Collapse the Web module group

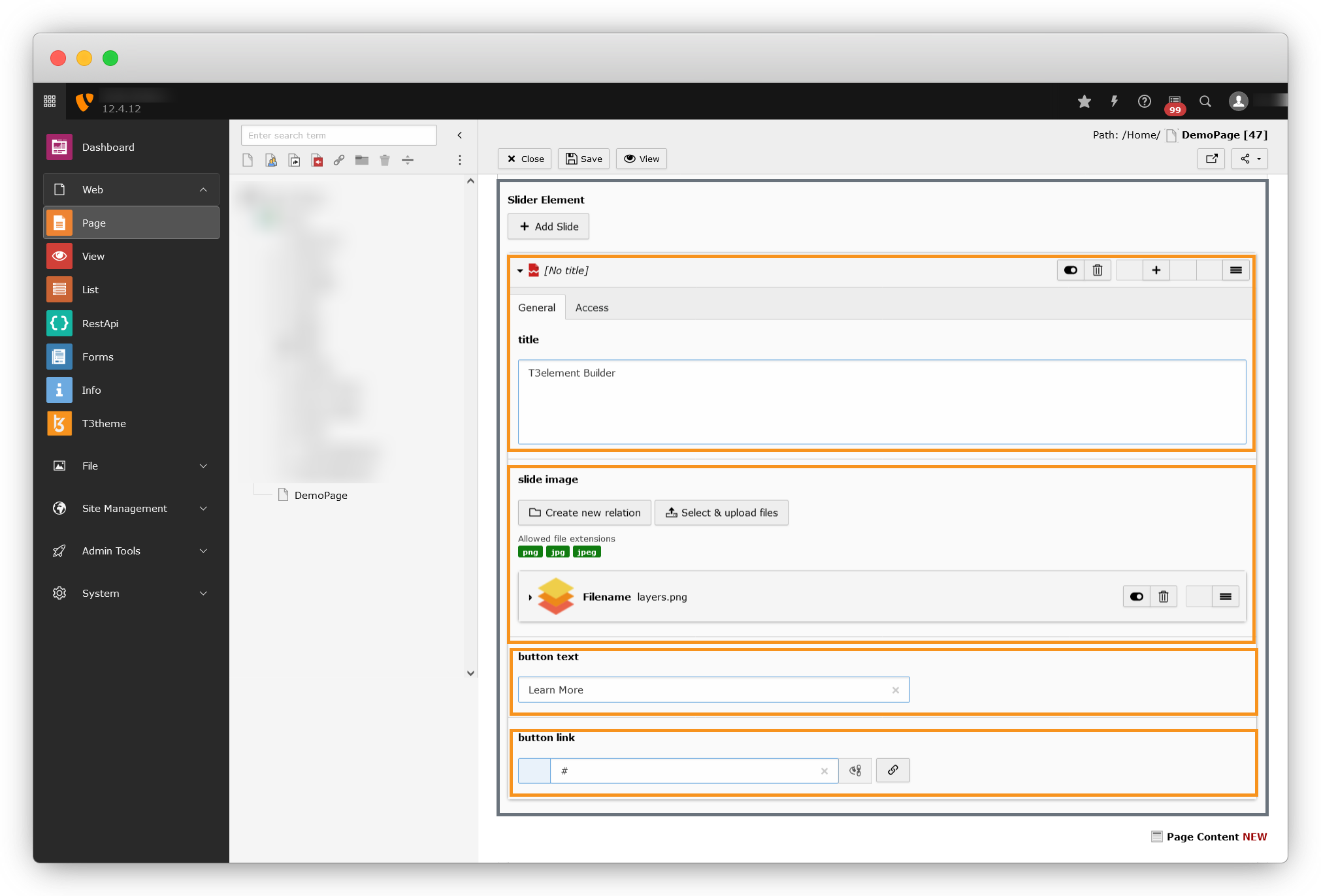pyautogui.click(x=203, y=190)
